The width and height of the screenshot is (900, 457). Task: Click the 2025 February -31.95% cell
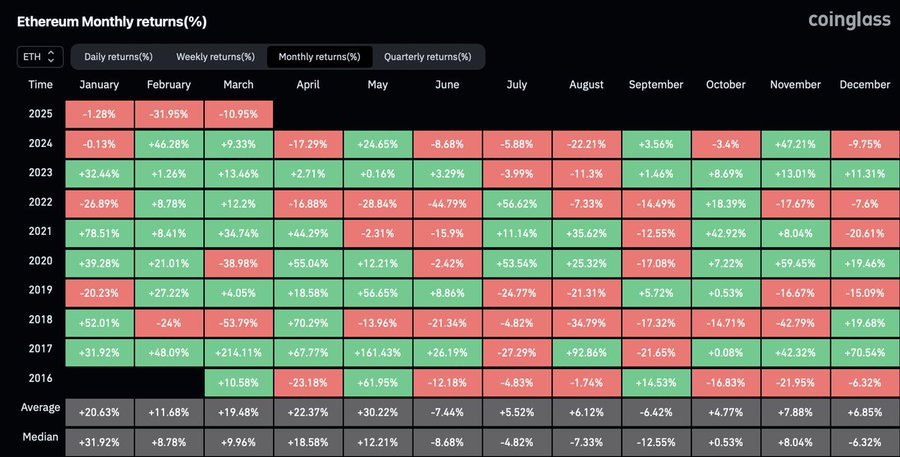point(169,114)
